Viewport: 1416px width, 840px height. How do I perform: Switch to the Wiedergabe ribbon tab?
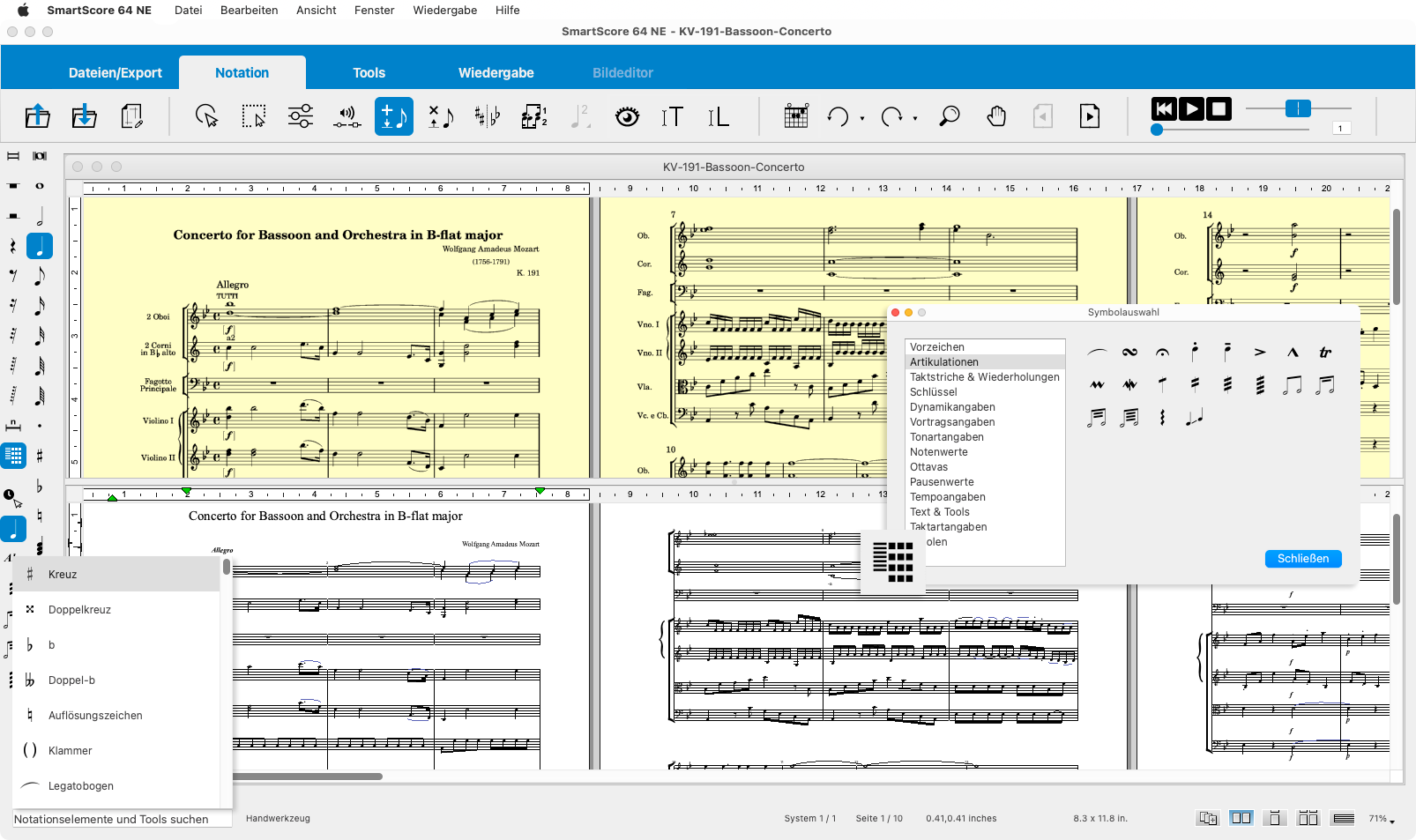coord(496,73)
